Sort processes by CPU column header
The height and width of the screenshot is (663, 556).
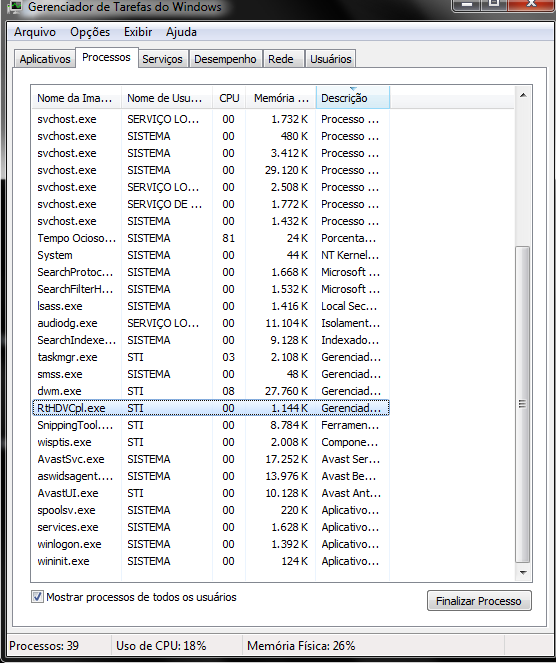[x=229, y=98]
